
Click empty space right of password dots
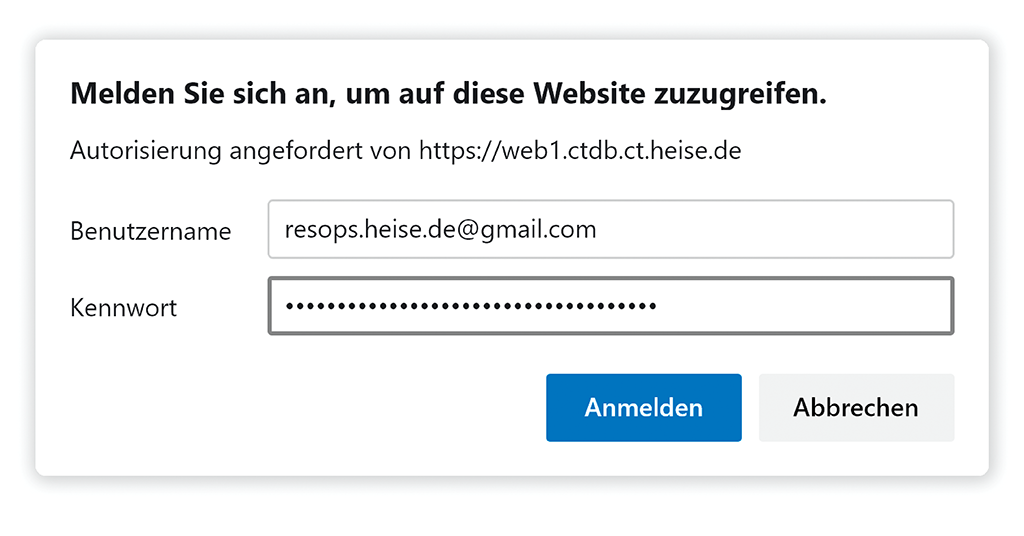[x=800, y=306]
